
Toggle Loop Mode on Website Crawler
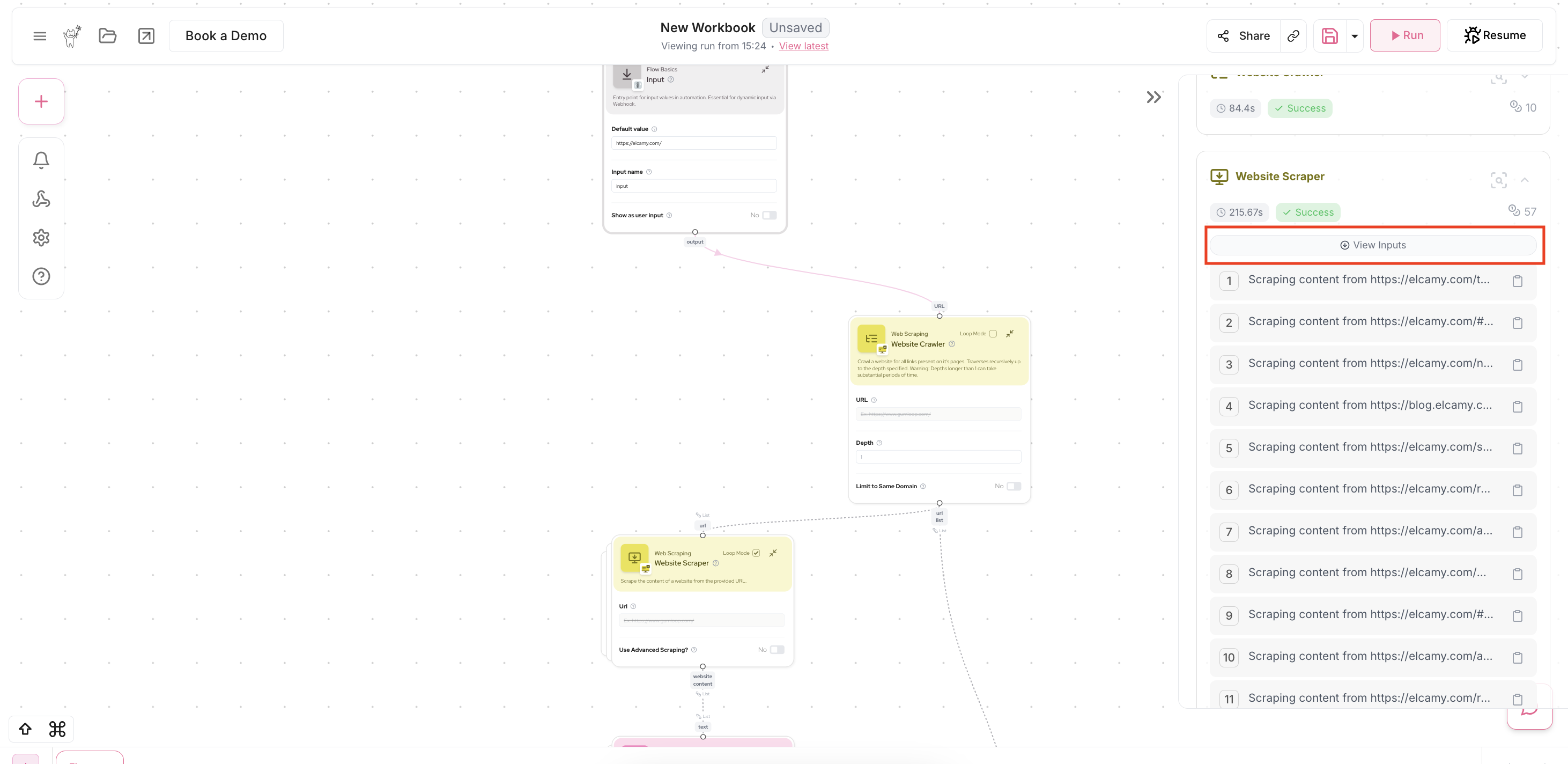(x=993, y=334)
